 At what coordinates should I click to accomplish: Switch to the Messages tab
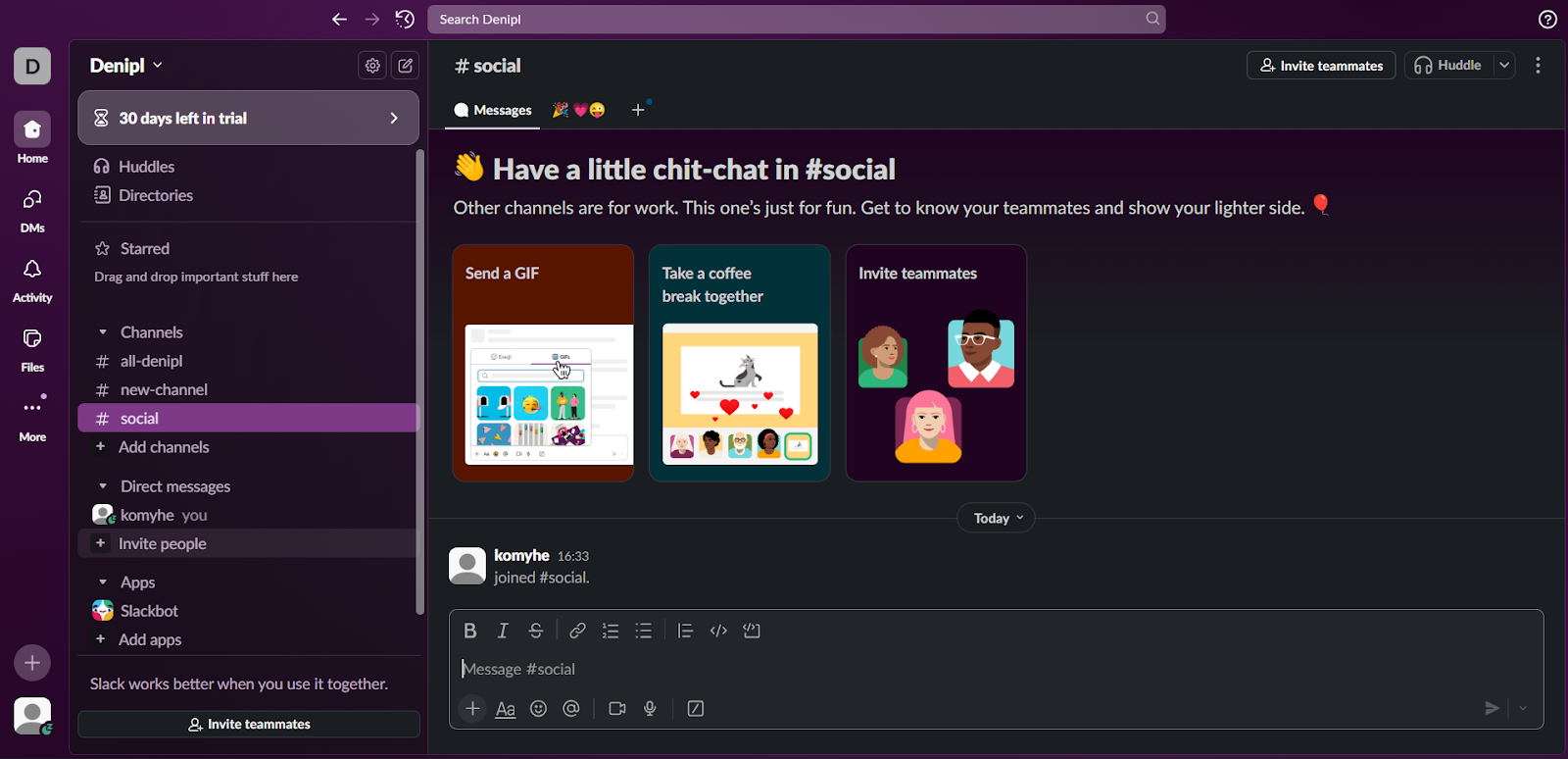(492, 110)
